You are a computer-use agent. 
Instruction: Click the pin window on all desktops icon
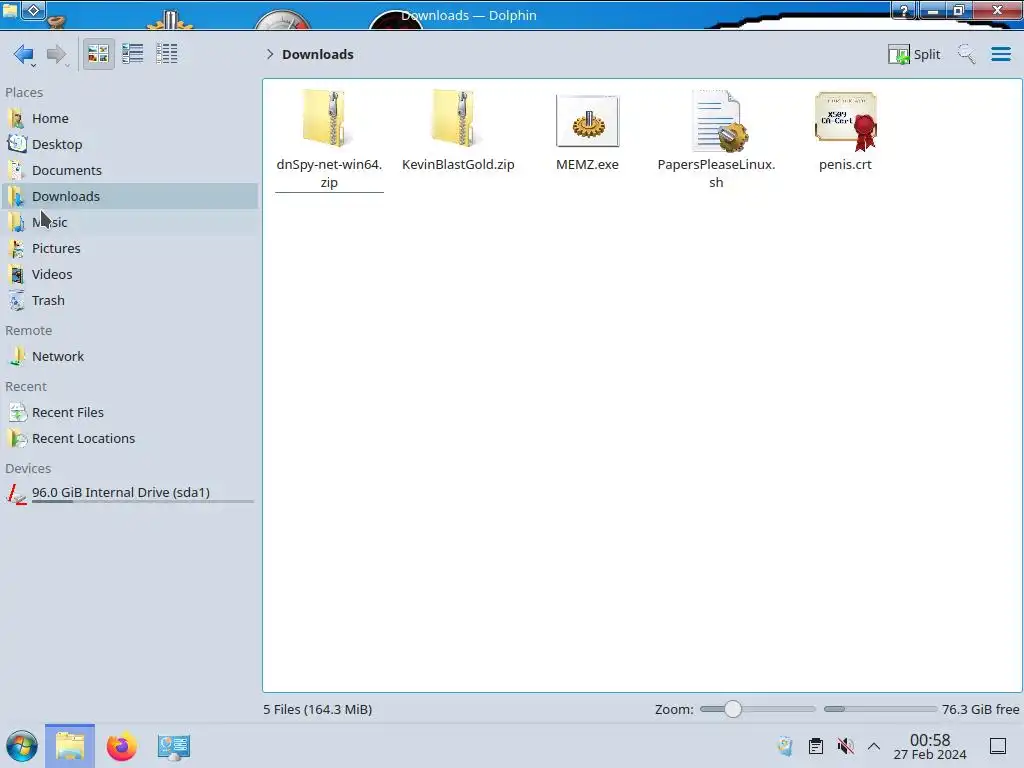point(34,10)
